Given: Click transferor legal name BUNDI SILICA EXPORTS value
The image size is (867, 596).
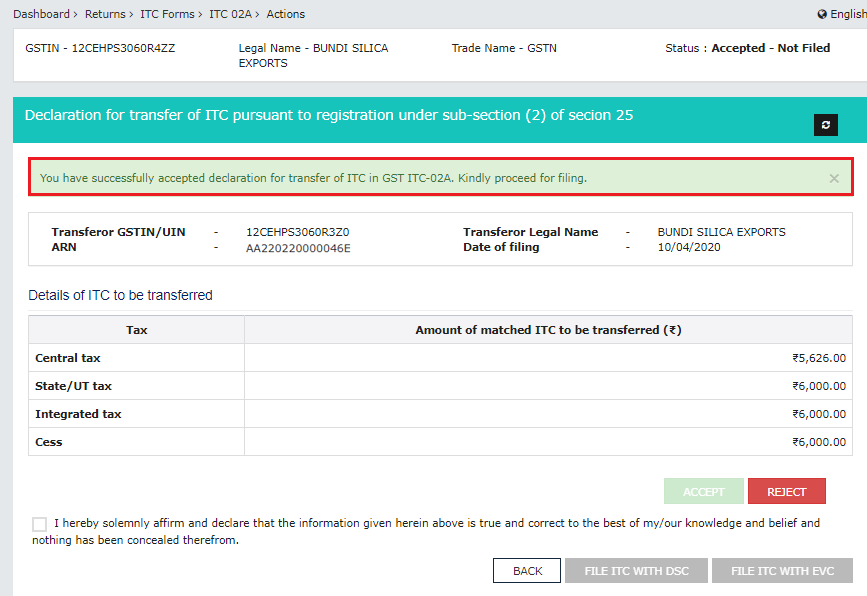Looking at the screenshot, I should click(722, 232).
